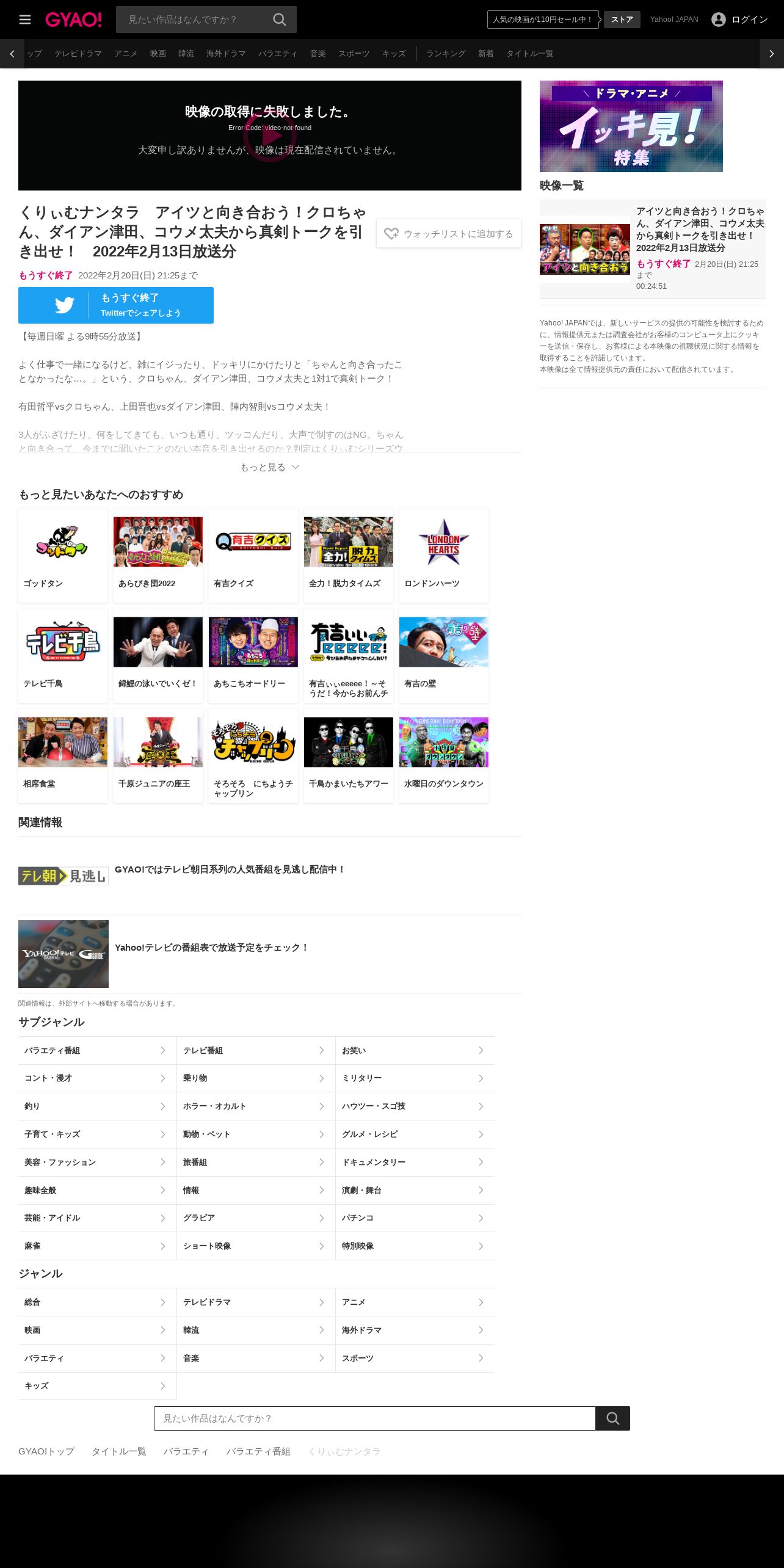Click the login user avatar icon
Viewport: 784px width, 1568px height.
click(719, 20)
